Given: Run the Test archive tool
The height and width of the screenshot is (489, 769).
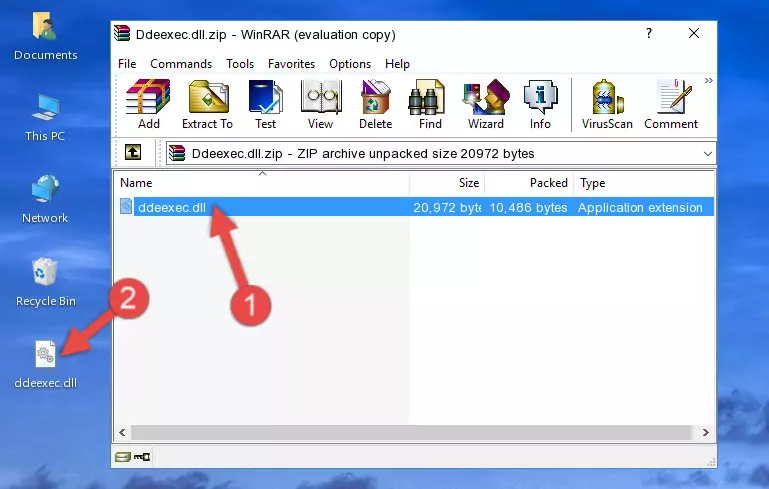Looking at the screenshot, I should (265, 104).
